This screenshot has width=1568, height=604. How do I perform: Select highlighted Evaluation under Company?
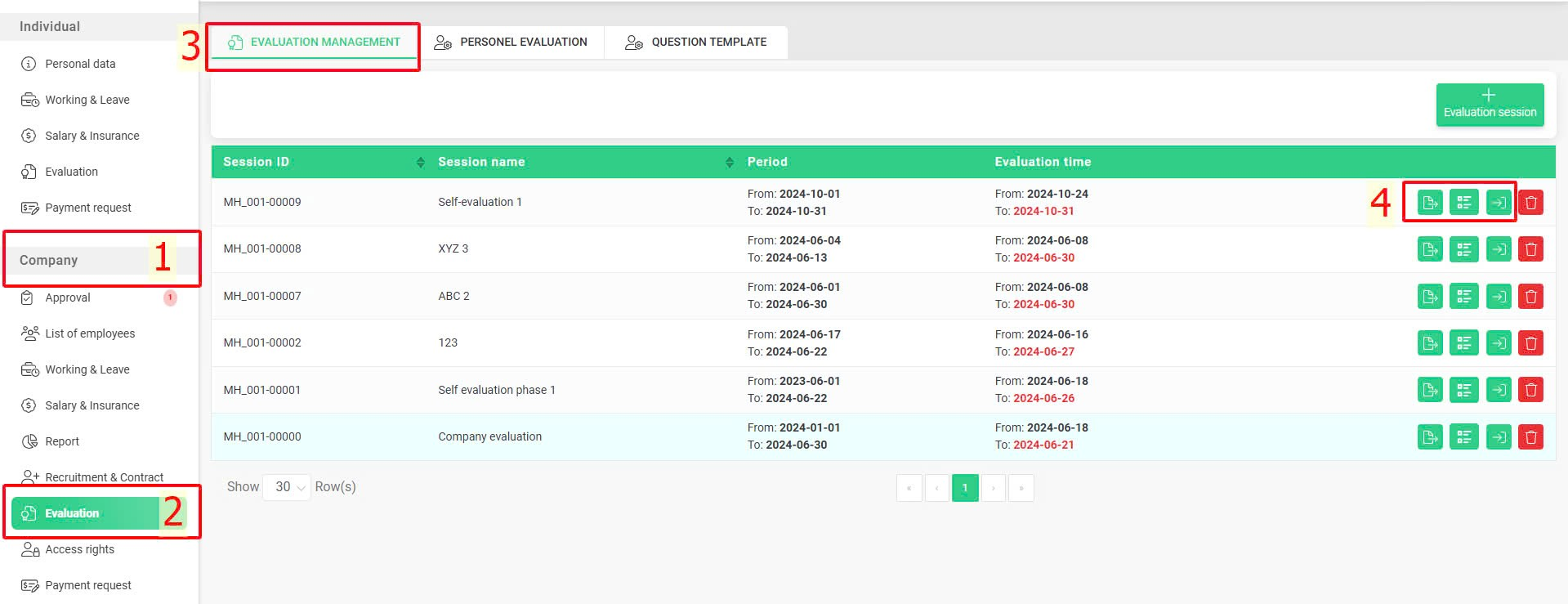tap(98, 513)
